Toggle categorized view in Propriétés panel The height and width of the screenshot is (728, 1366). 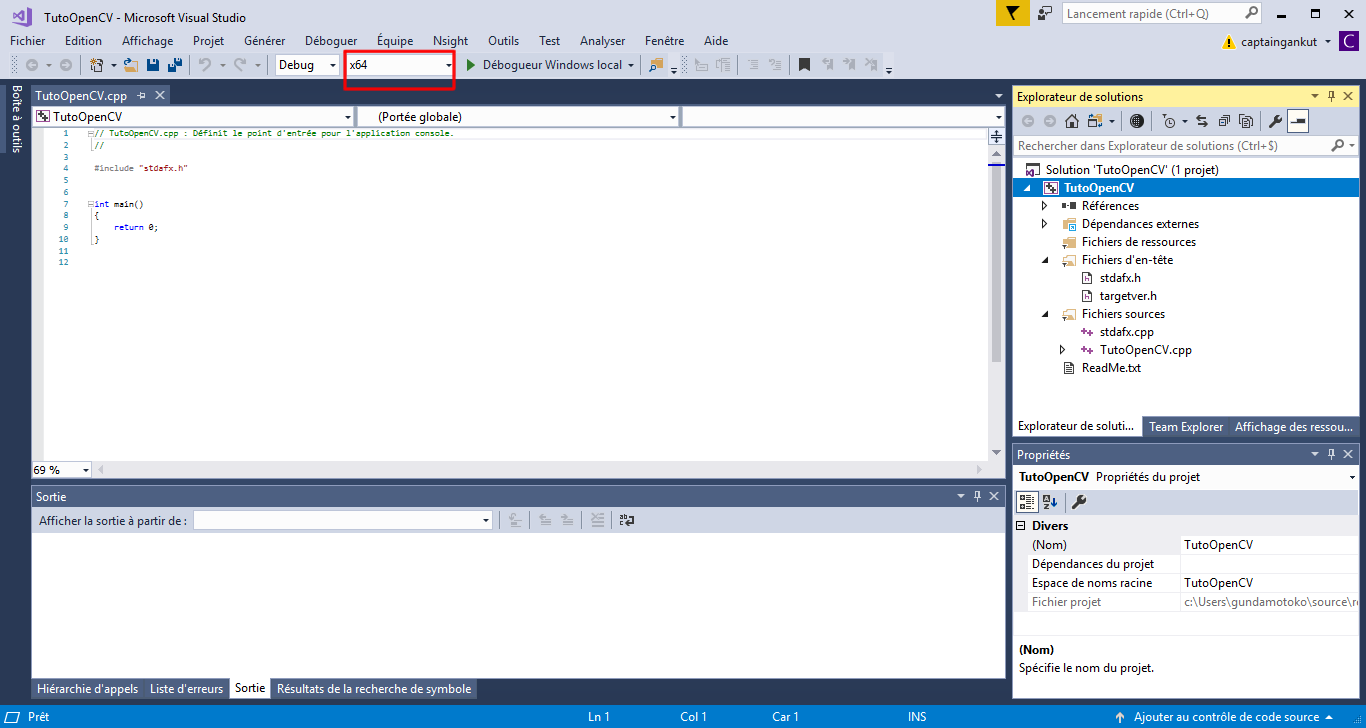click(1027, 502)
